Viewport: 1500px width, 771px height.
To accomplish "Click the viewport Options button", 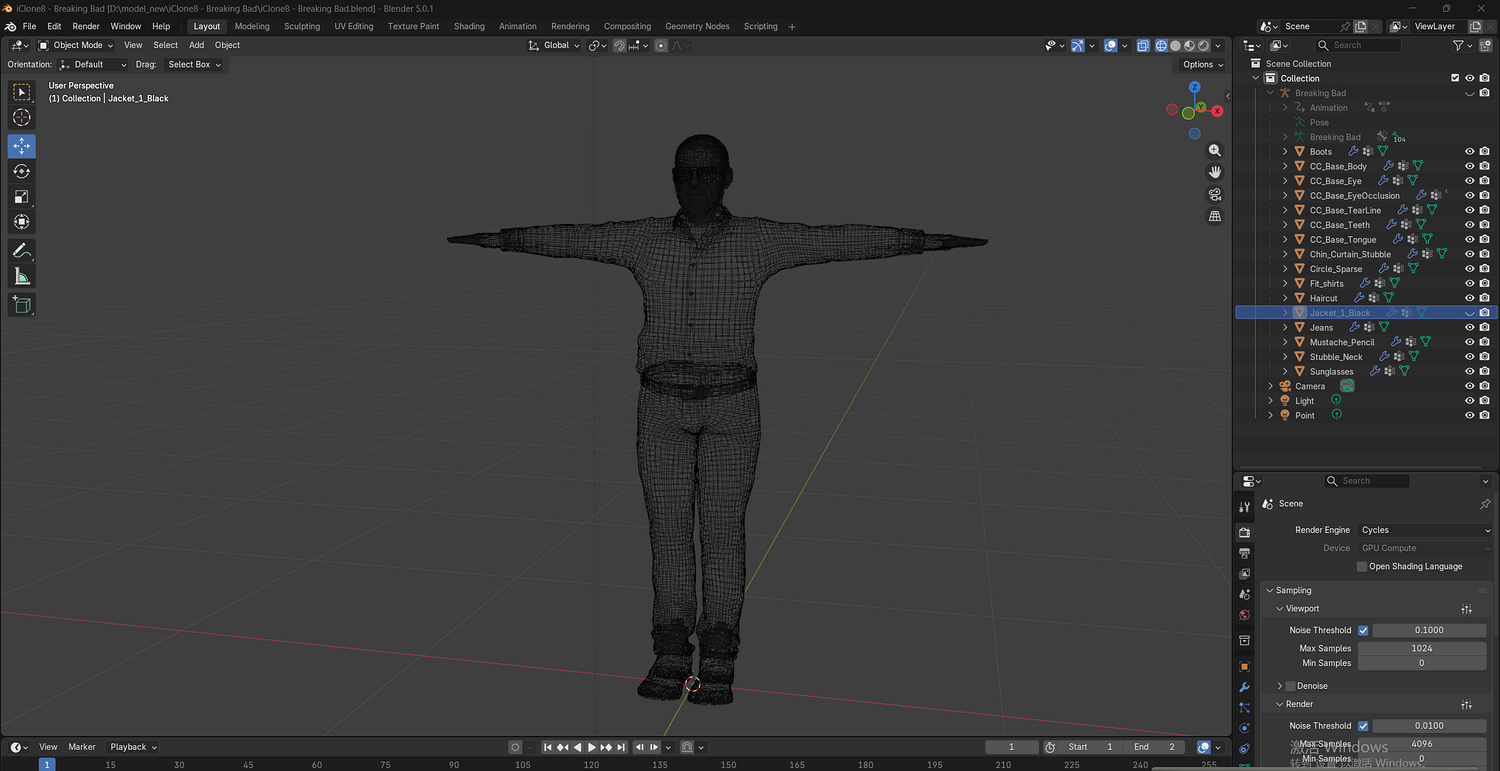I will (x=1202, y=64).
